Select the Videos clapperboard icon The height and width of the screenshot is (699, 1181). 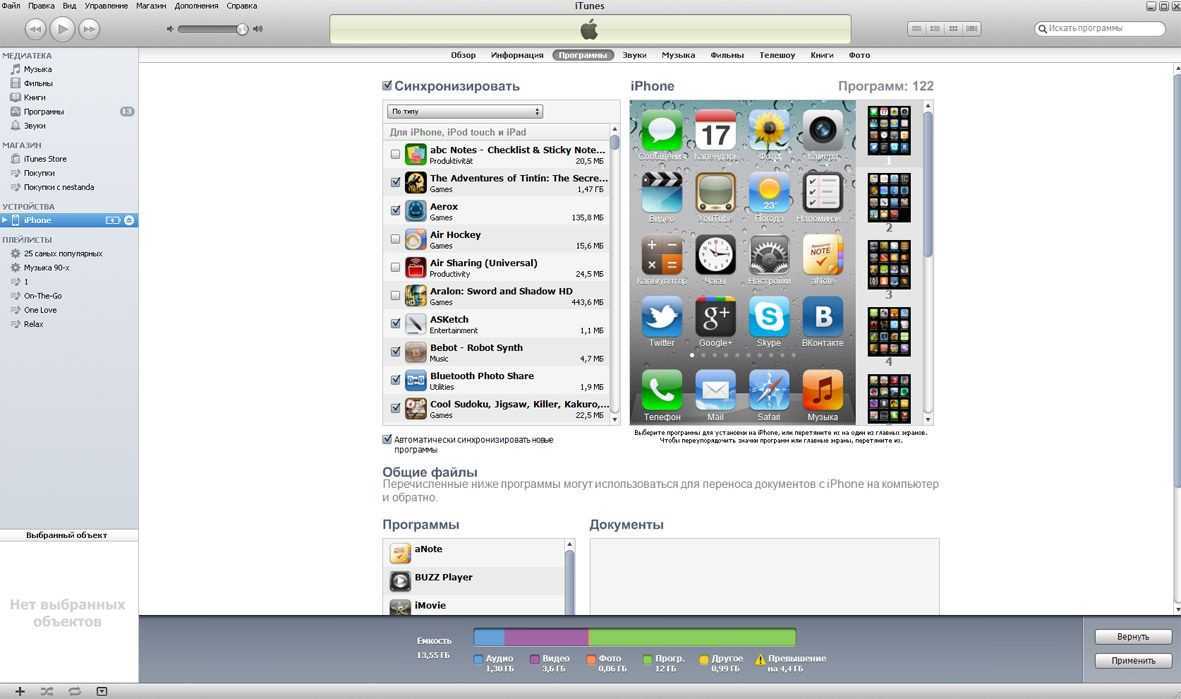point(662,192)
